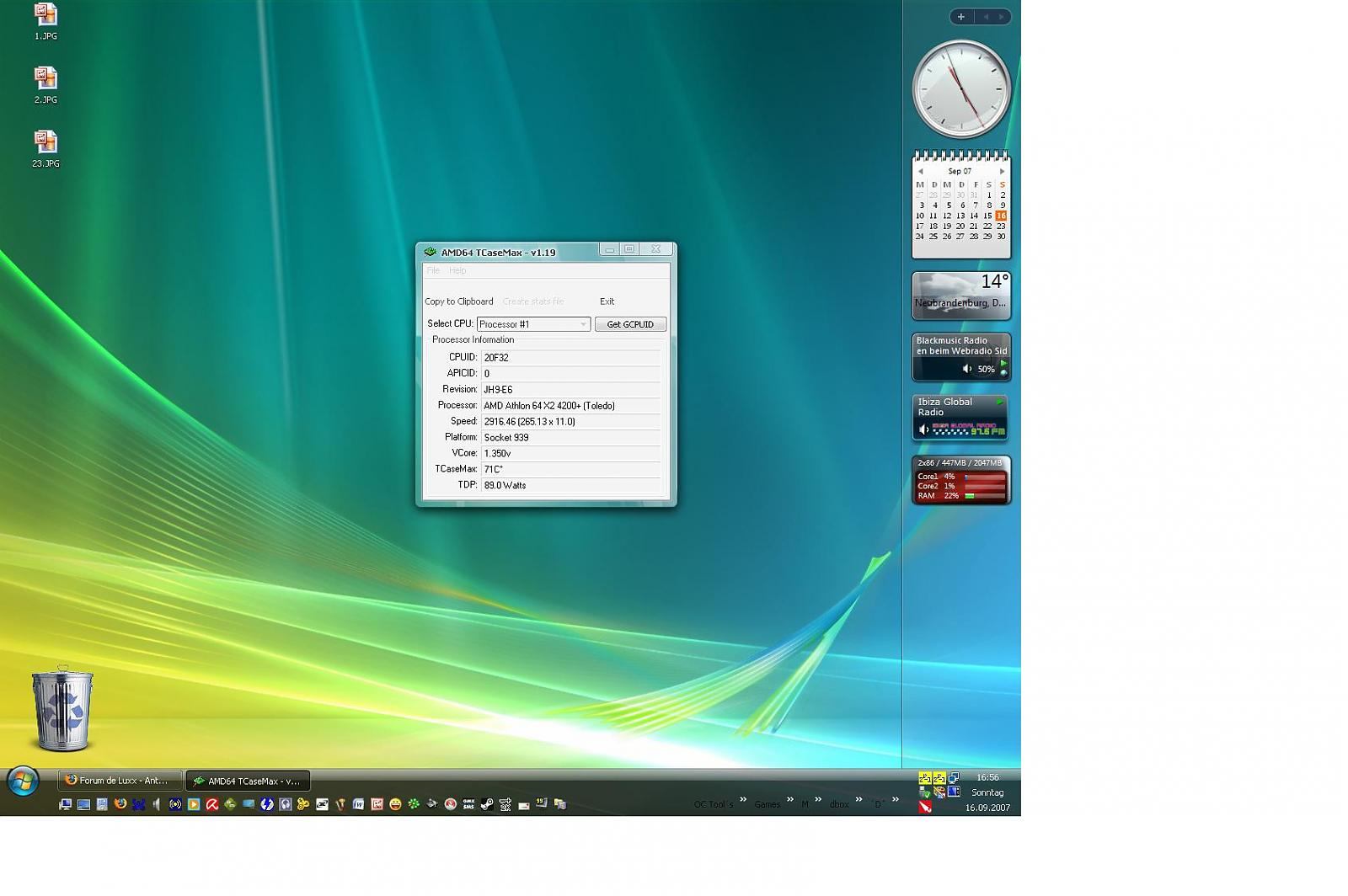Viewport: 1348px width, 896px height.
Task: Open the Neubrandenburg weather gadget
Action: point(961,296)
